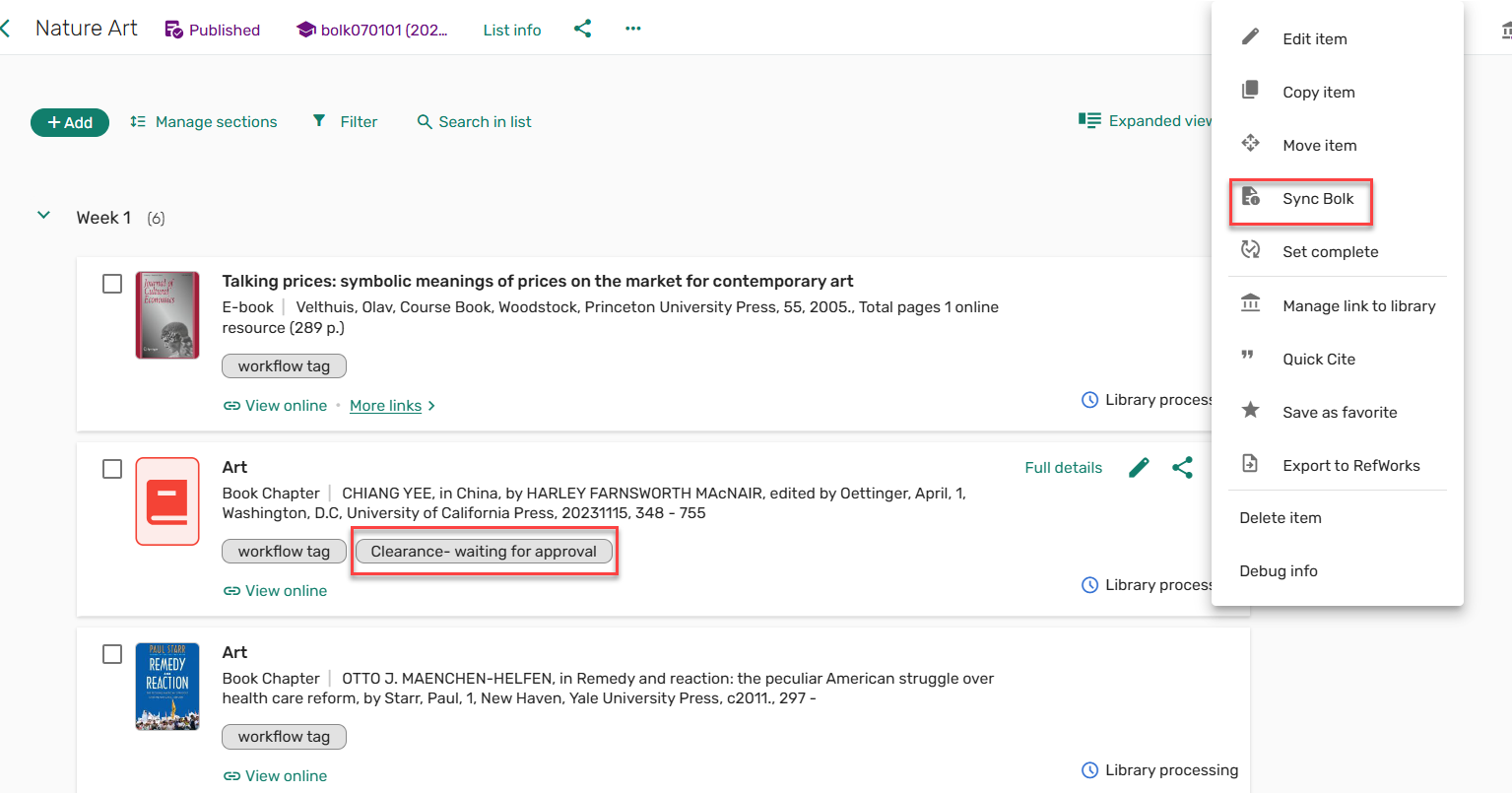This screenshot has height=793, width=1512.
Task: Open Manage sections options
Action: click(204, 122)
